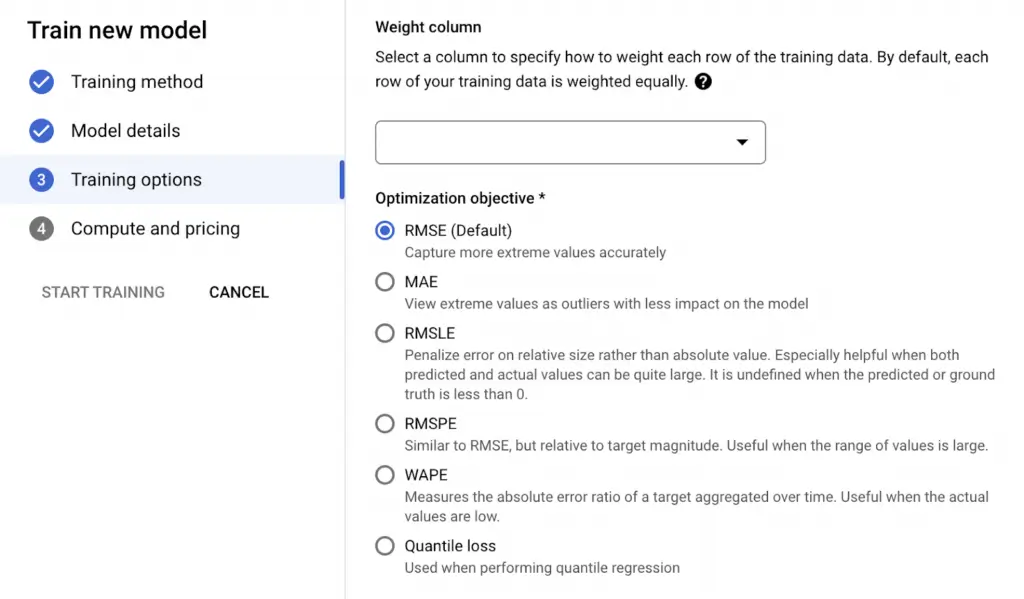Click the START TRAINING button
1024x599 pixels.
(x=103, y=292)
